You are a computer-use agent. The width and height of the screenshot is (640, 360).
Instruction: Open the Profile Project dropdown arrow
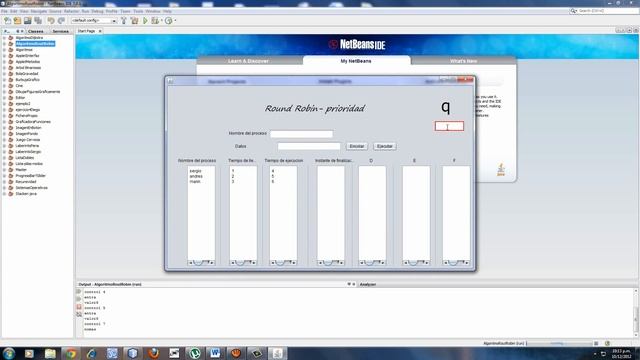(175, 20)
